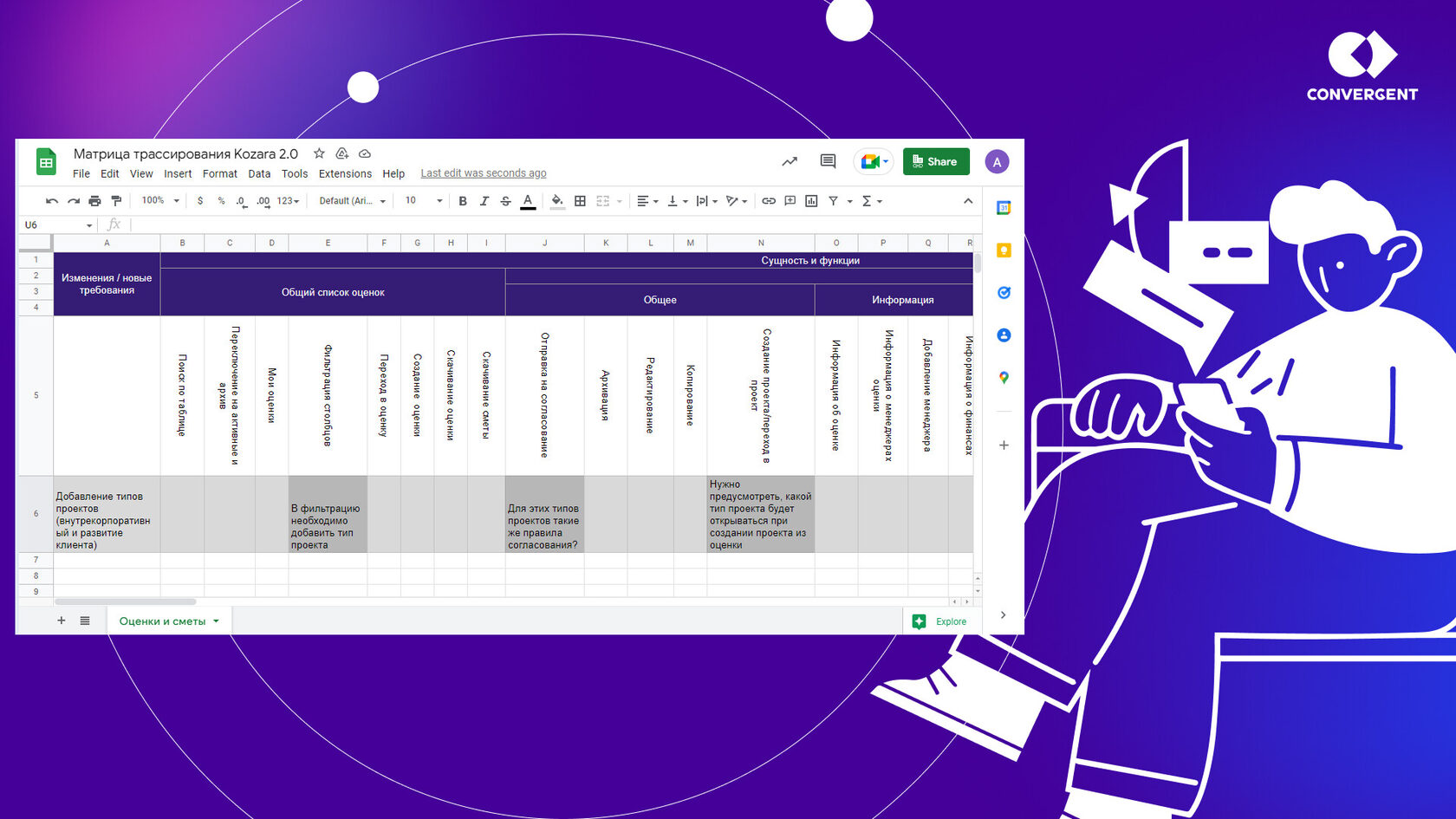Open the 100% zoom dropdown

click(160, 201)
